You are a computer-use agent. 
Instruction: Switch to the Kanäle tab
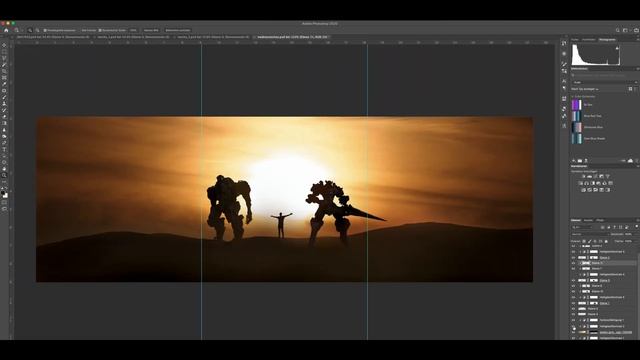[x=588, y=220]
